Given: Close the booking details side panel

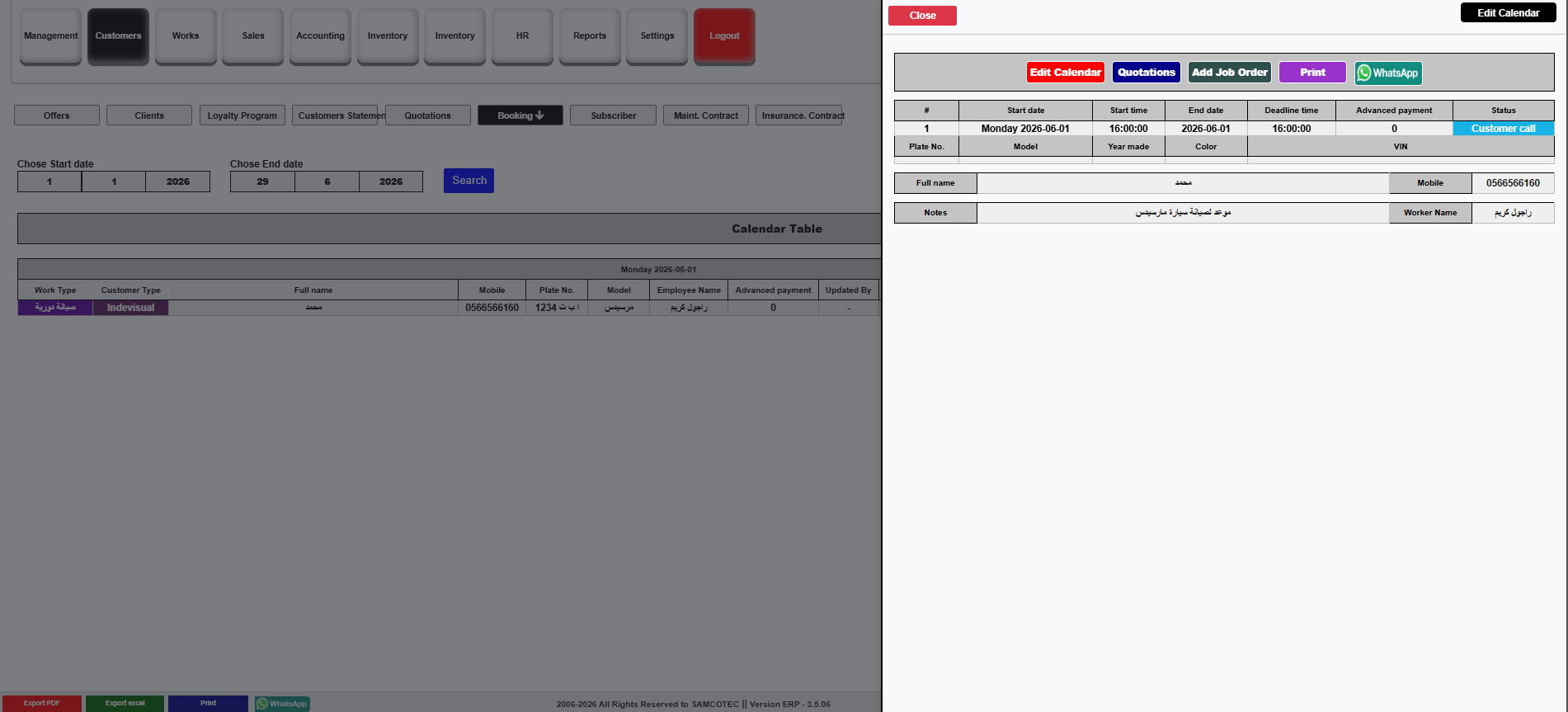Looking at the screenshot, I should click(x=922, y=16).
